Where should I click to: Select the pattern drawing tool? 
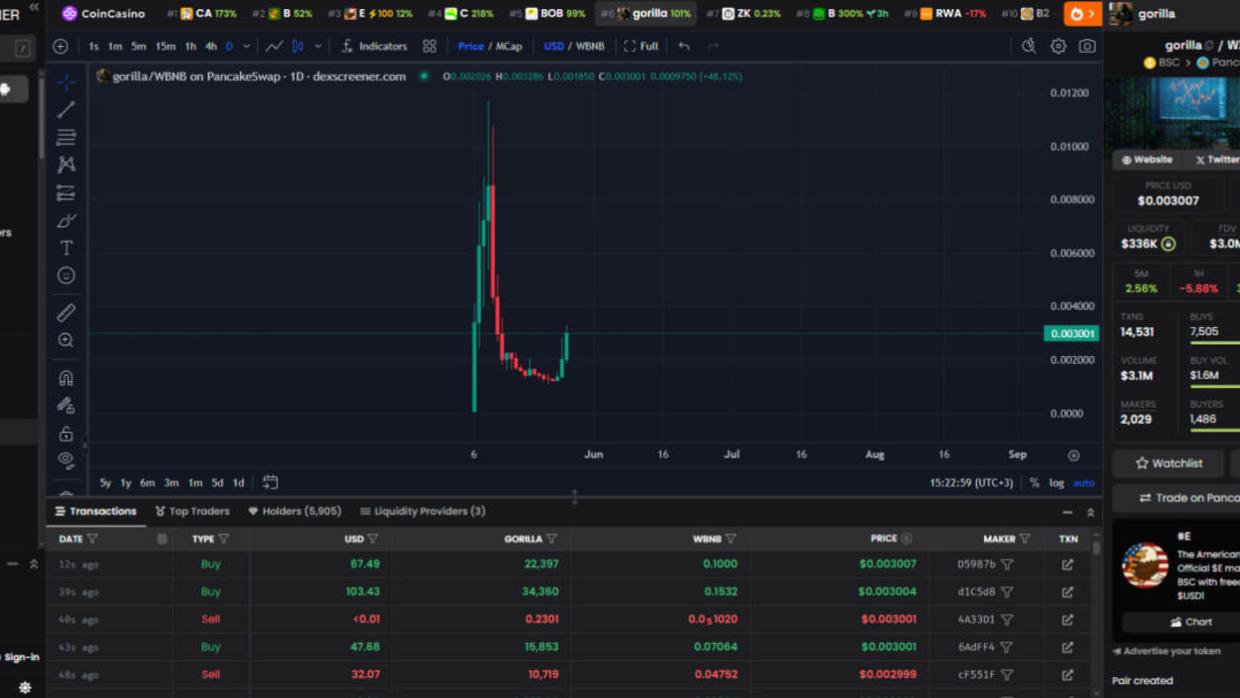[66, 165]
